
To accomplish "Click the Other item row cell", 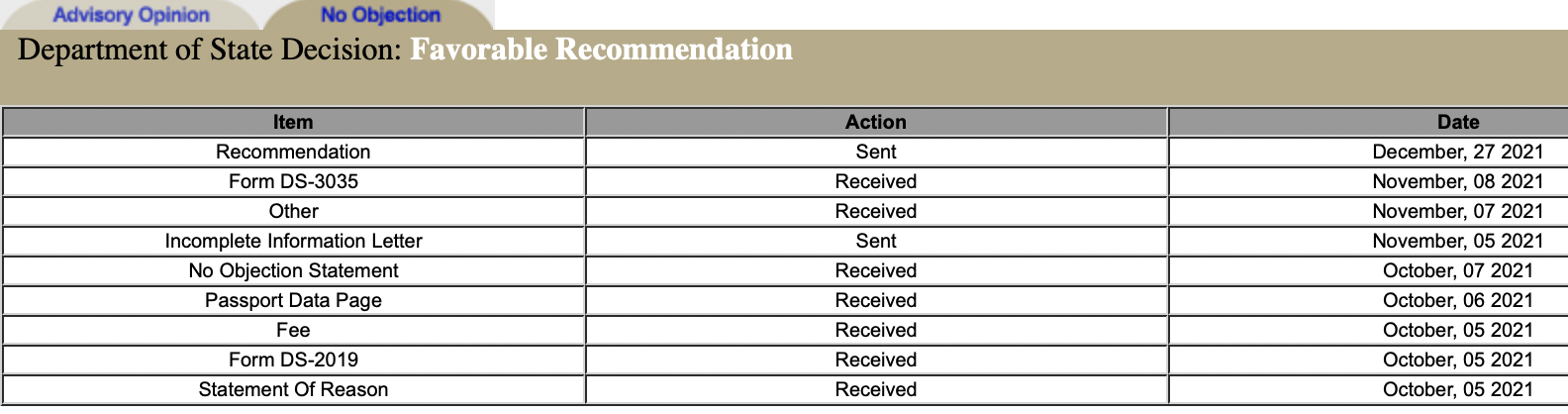I will 293,211.
